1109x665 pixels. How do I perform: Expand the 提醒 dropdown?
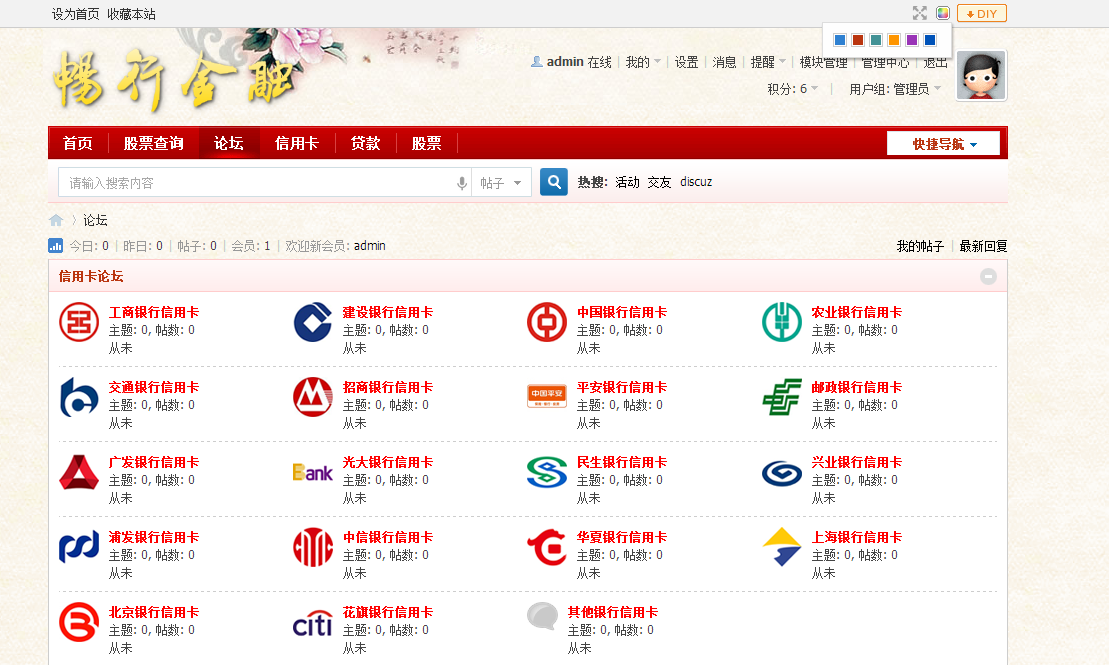(x=768, y=62)
